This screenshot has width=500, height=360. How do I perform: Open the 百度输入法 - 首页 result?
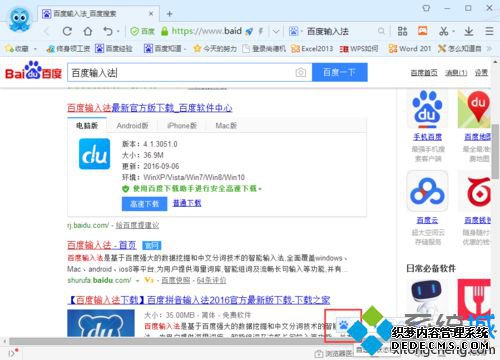click(x=102, y=245)
